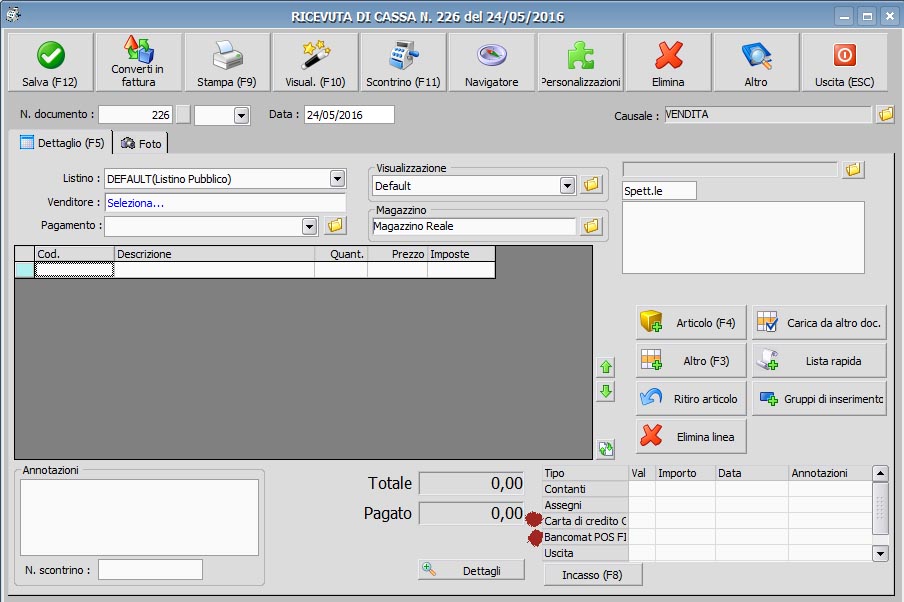Open Dettagli with magnifier icon

471,570
